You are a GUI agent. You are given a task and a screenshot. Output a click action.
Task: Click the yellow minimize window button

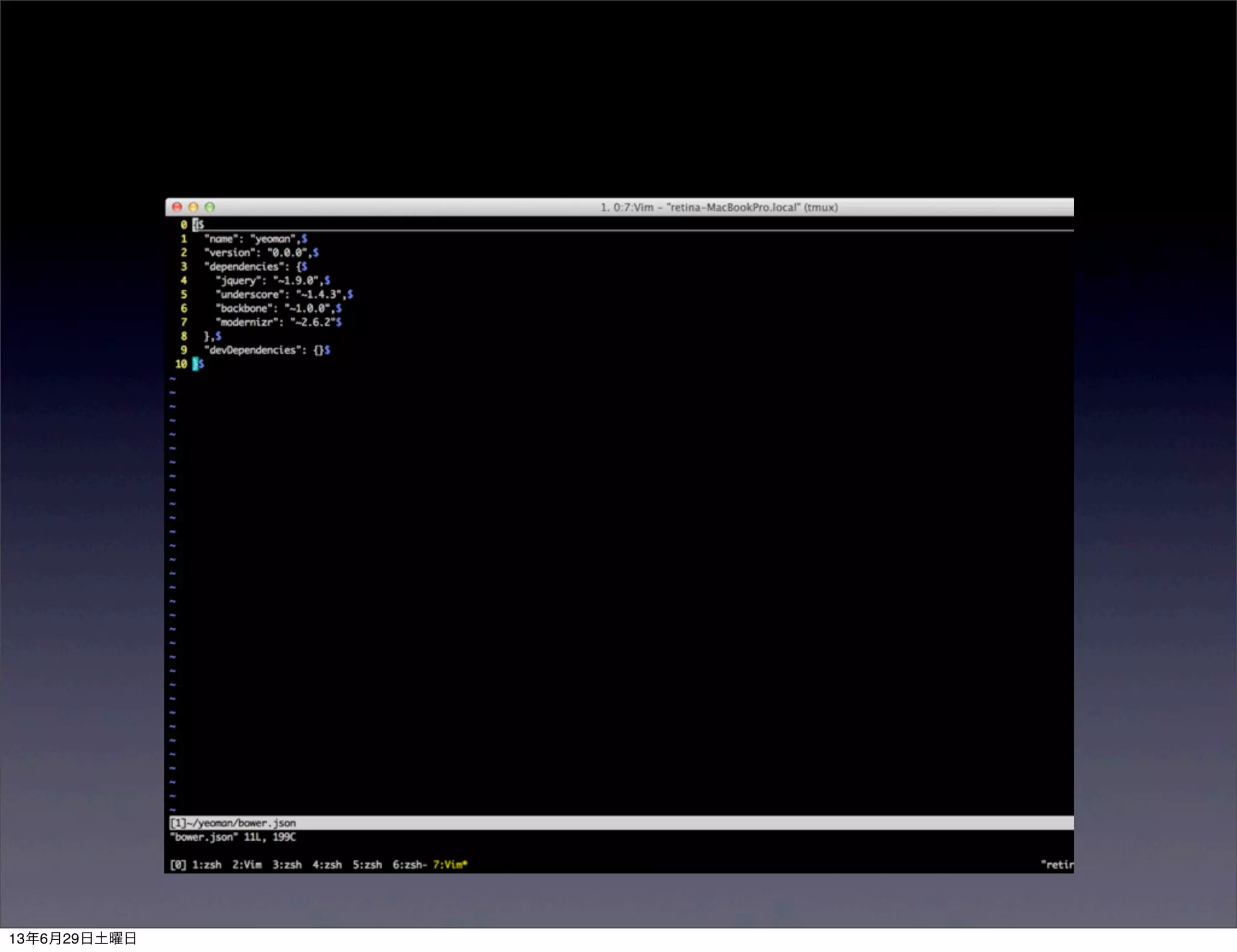pyautogui.click(x=193, y=207)
